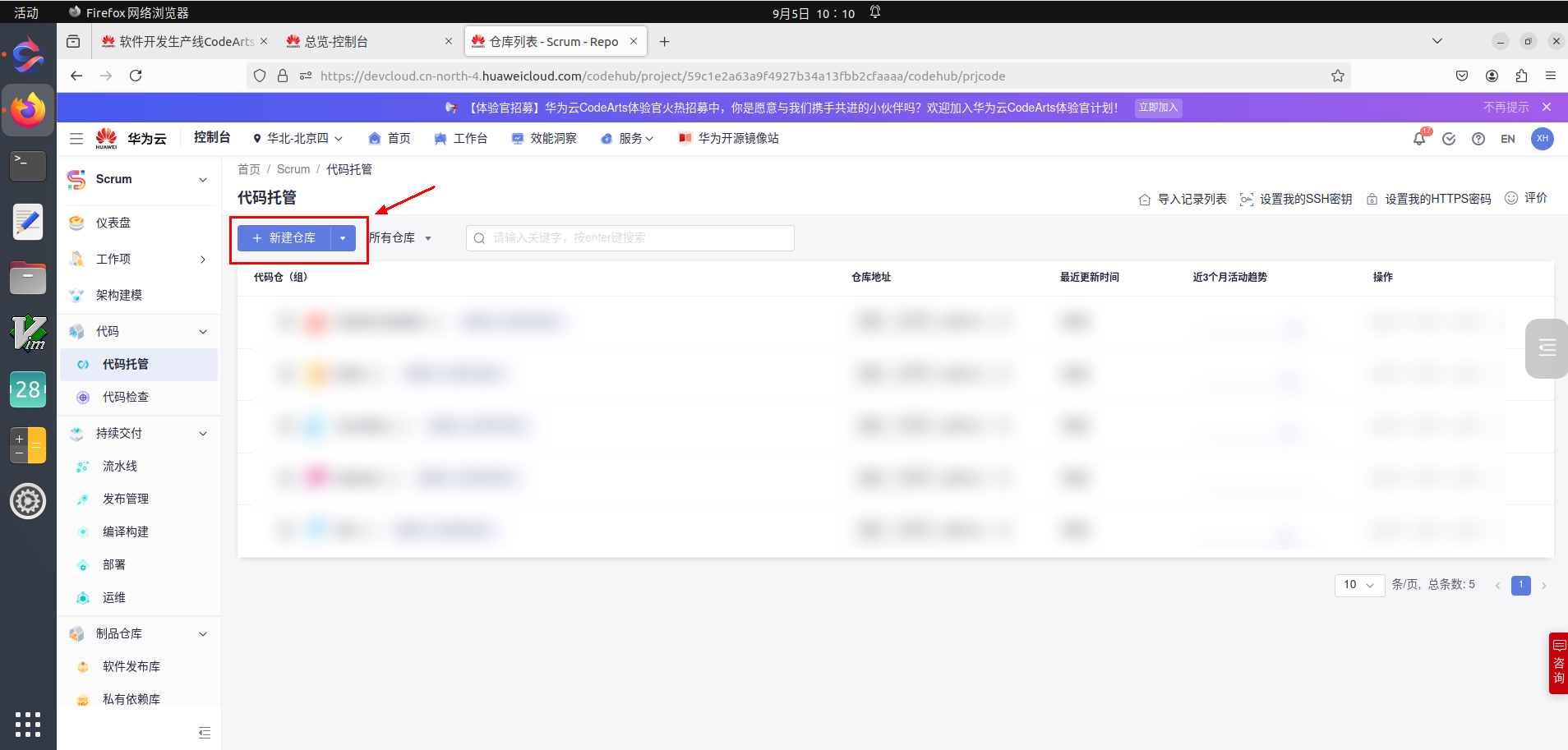Open 华为开源镜像站 link
This screenshot has height=750, width=1568.
(729, 139)
